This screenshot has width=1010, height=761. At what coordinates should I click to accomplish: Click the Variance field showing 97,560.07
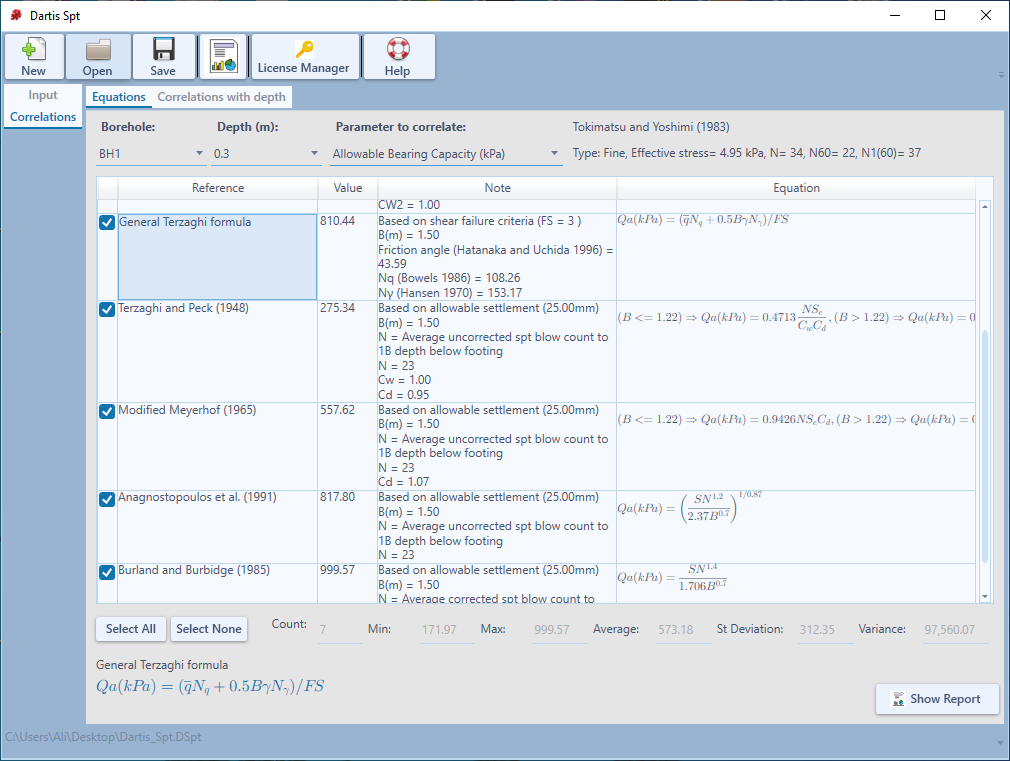(x=955, y=630)
